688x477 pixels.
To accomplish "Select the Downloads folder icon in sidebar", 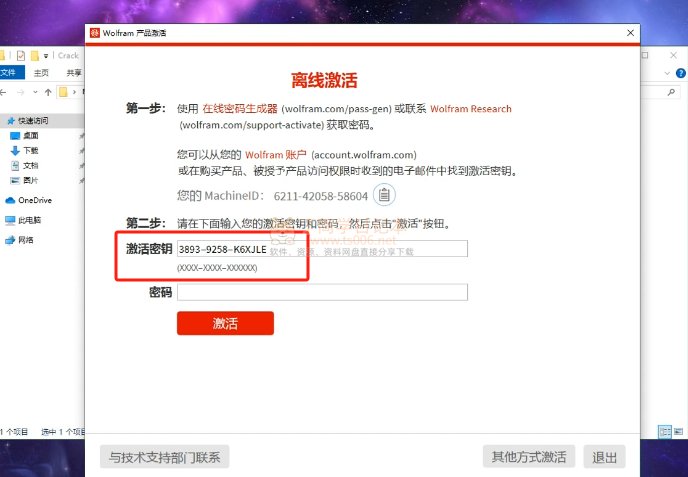I will pos(15,151).
